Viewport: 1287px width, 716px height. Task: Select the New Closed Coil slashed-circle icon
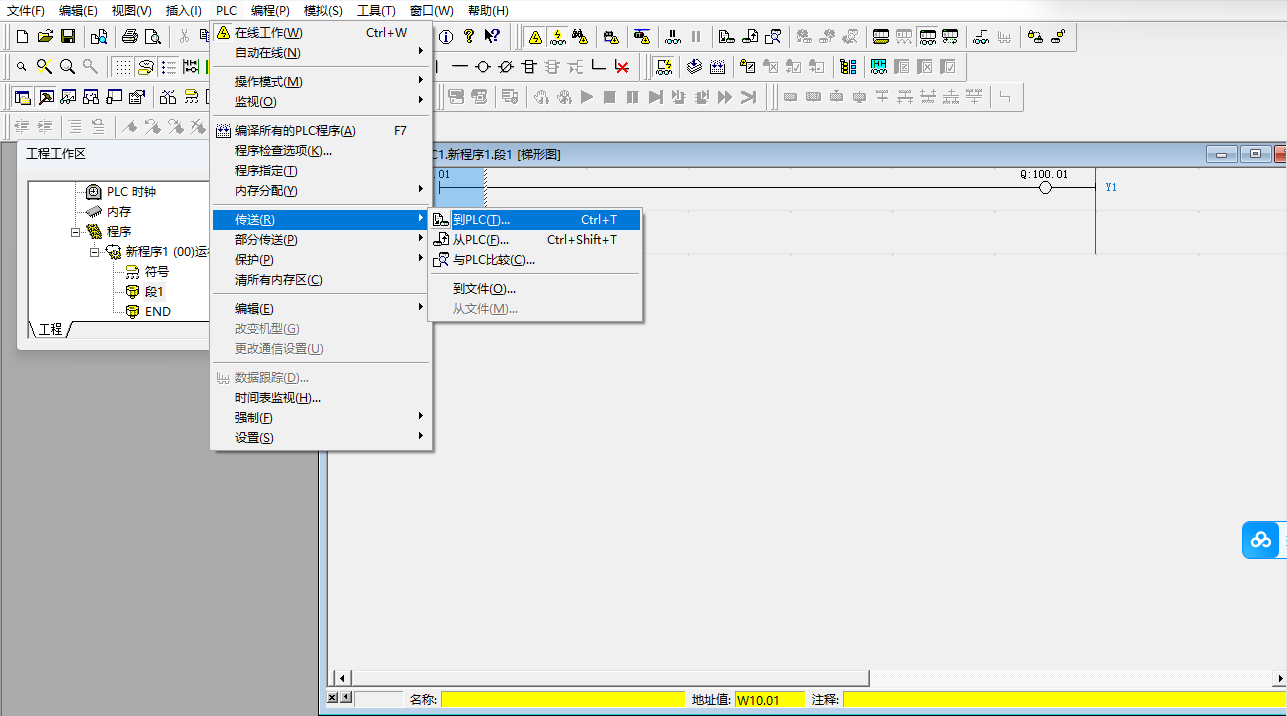click(506, 67)
